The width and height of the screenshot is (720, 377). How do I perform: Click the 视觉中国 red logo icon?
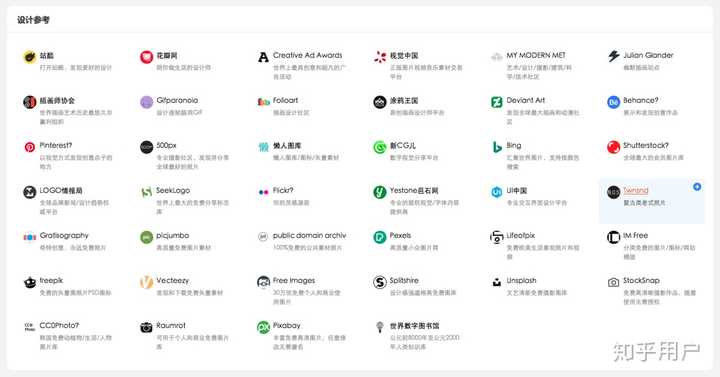[x=380, y=57]
